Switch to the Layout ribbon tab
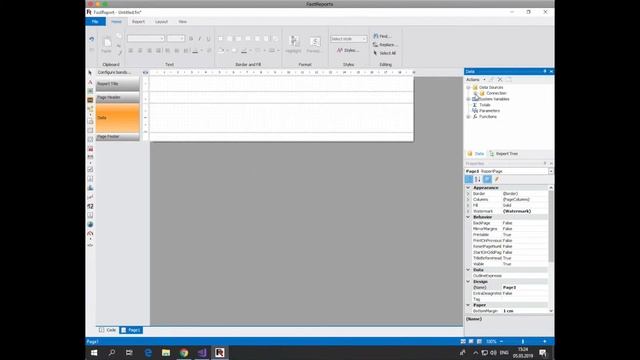 coord(161,22)
